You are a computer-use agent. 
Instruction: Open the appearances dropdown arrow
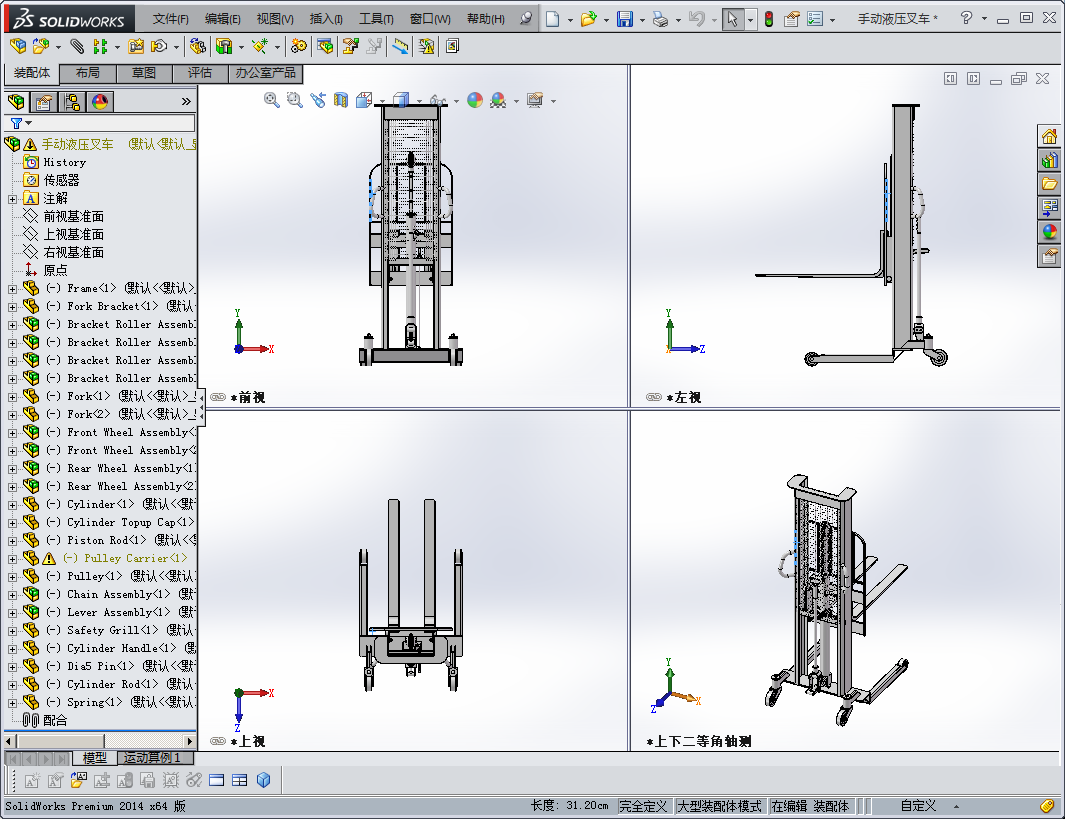pos(515,99)
